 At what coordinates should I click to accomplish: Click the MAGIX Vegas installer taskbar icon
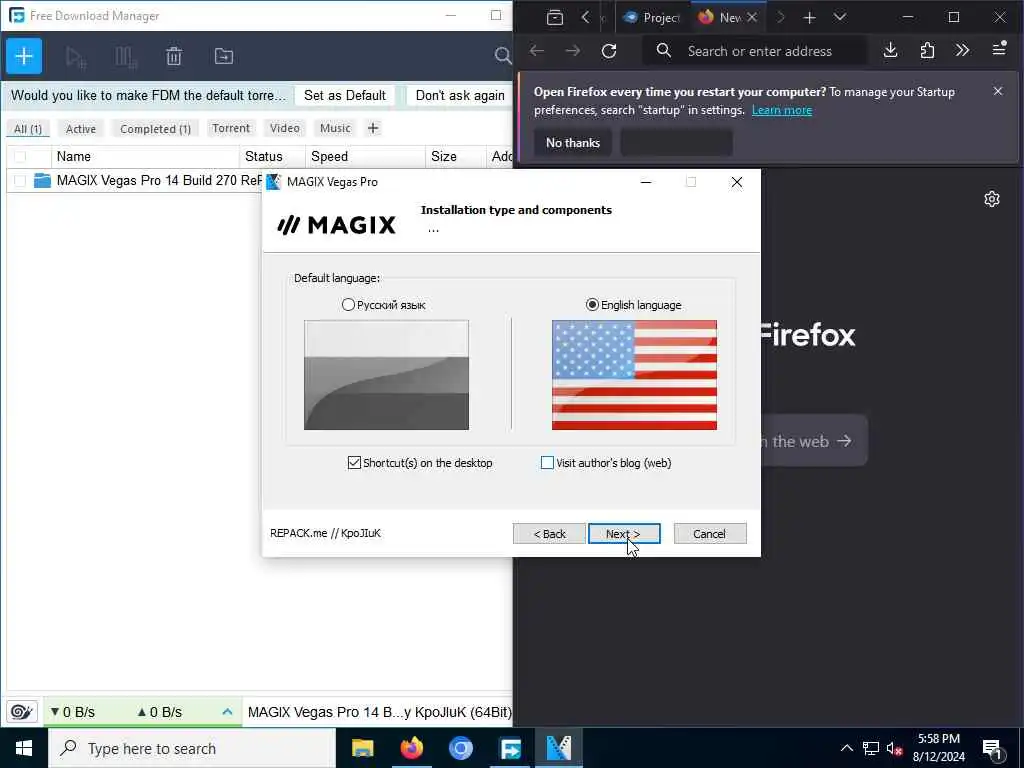559,748
